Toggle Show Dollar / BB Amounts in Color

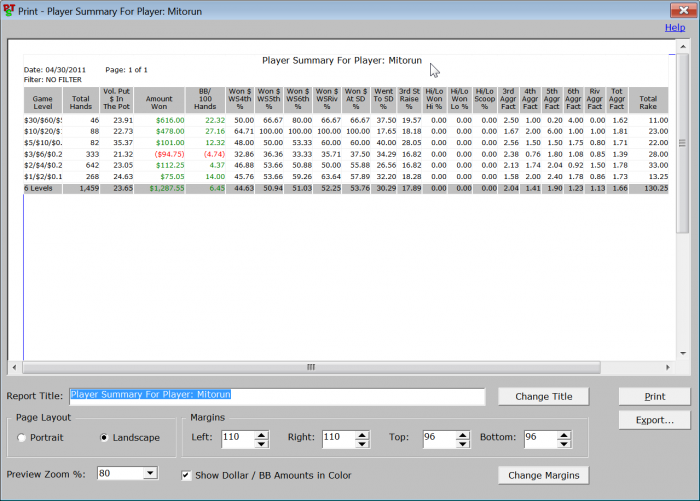[x=187, y=474]
